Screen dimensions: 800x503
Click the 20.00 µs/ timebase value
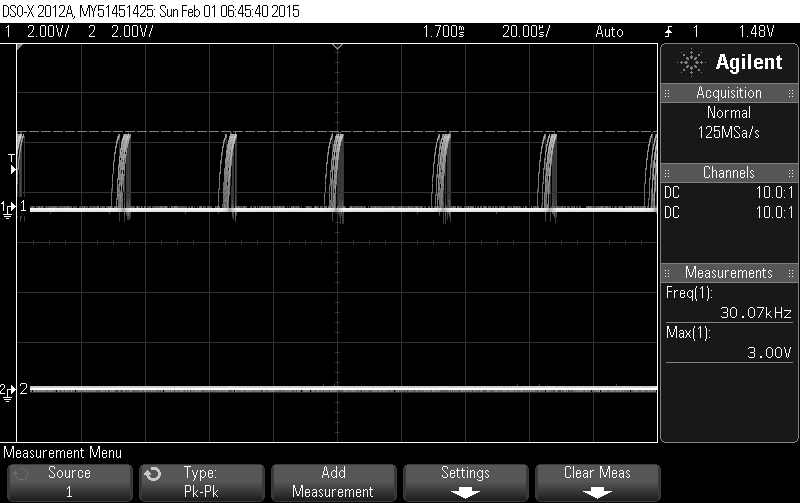[x=526, y=32]
